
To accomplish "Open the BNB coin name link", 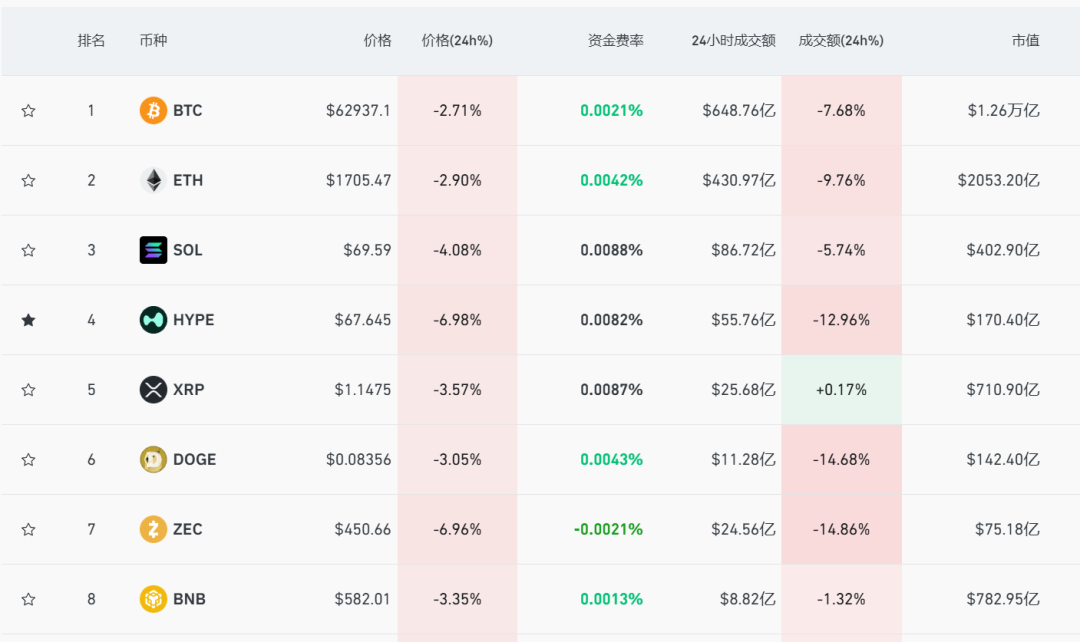I will pyautogui.click(x=189, y=599).
